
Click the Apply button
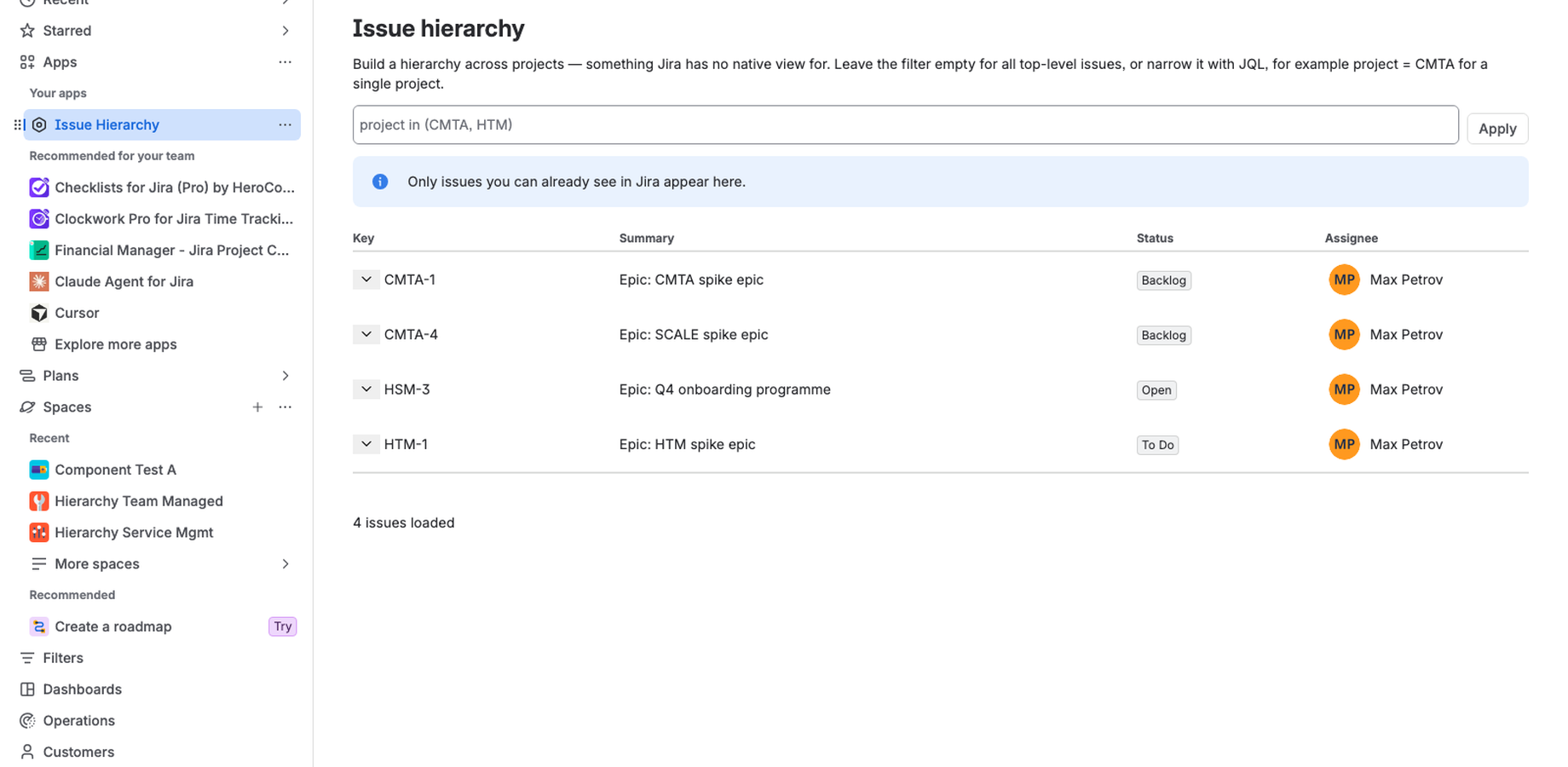pyautogui.click(x=1497, y=129)
